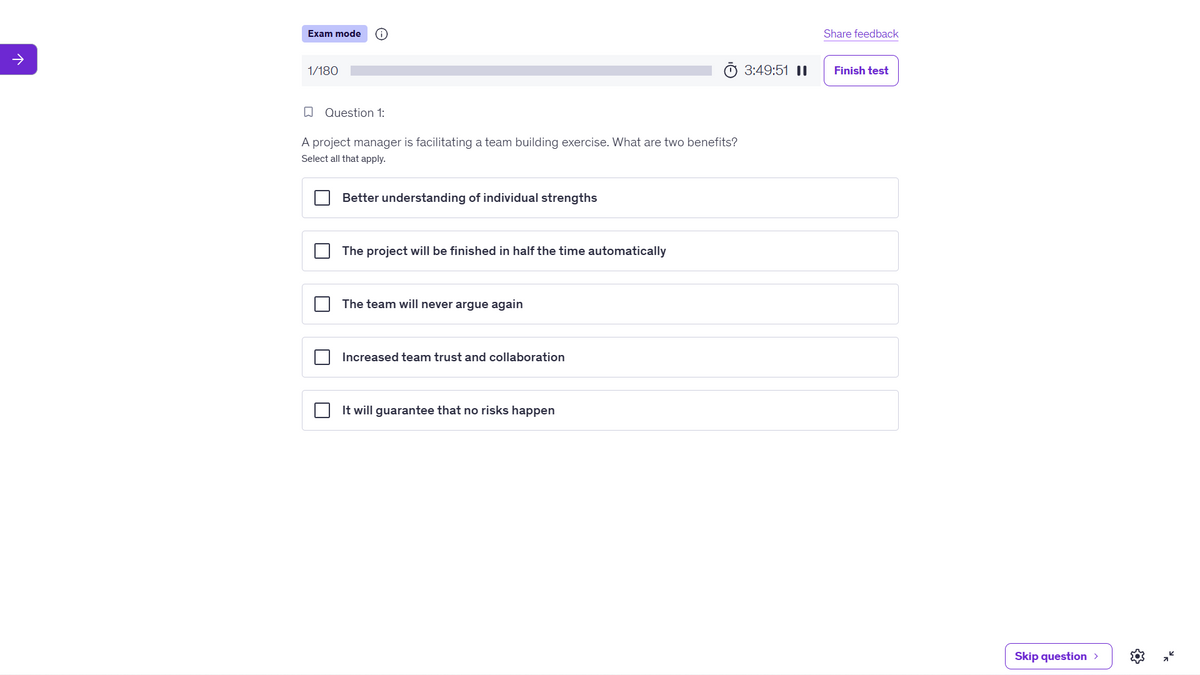The image size is (1200, 675).
Task: Pause the exam timer
Action: (802, 71)
